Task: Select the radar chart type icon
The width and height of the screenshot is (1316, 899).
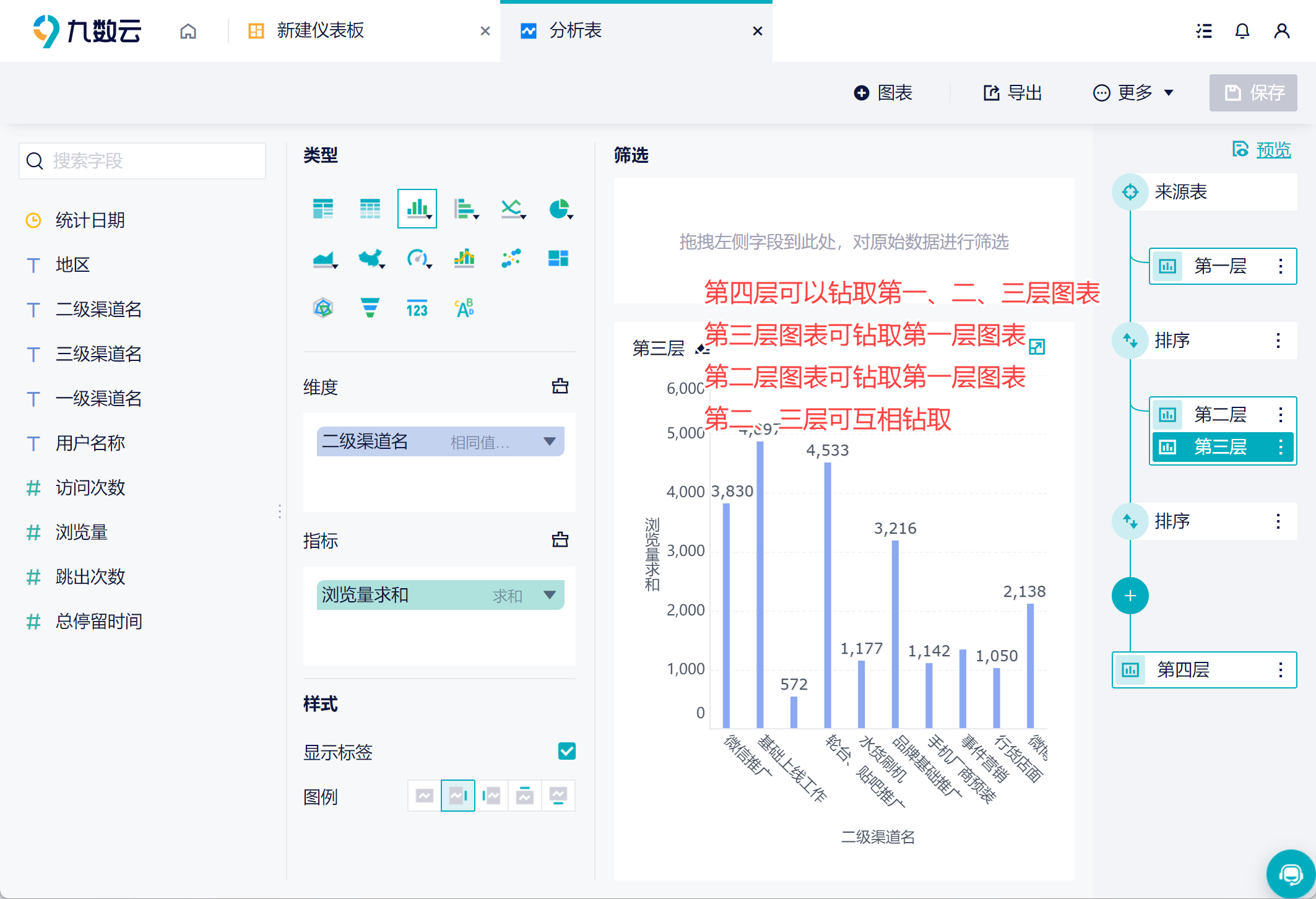Action: [x=323, y=308]
